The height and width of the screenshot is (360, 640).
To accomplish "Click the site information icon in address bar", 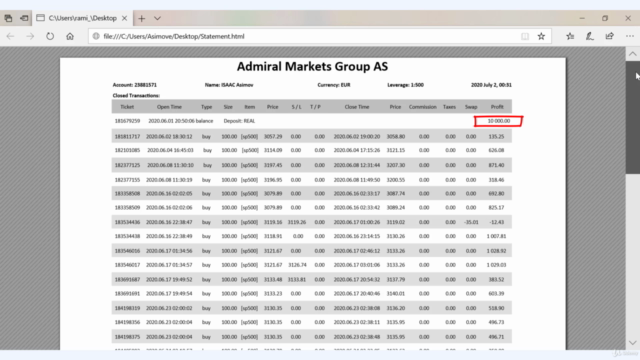I will click(x=96, y=36).
